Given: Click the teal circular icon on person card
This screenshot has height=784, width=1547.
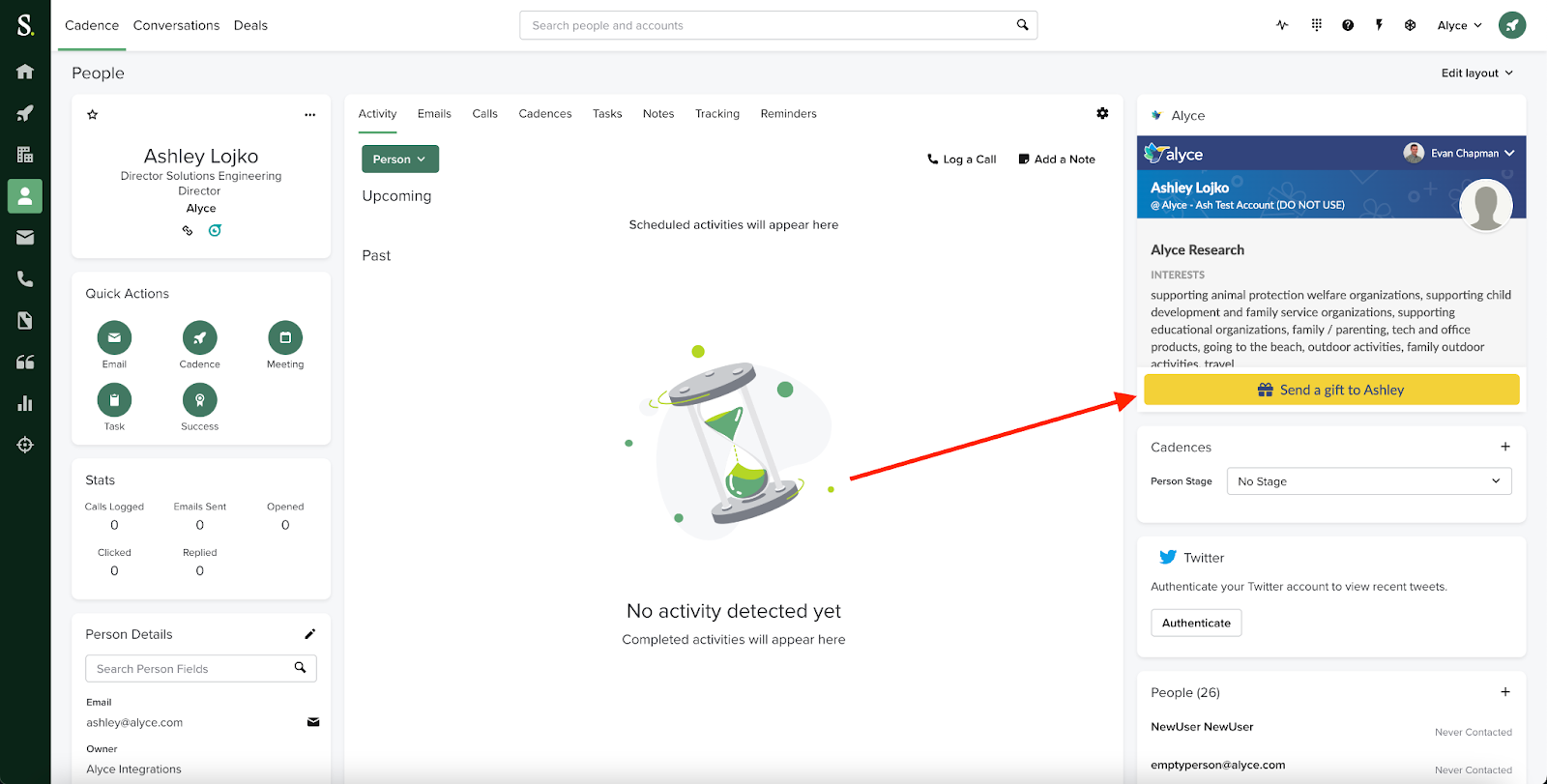Looking at the screenshot, I should point(215,230).
